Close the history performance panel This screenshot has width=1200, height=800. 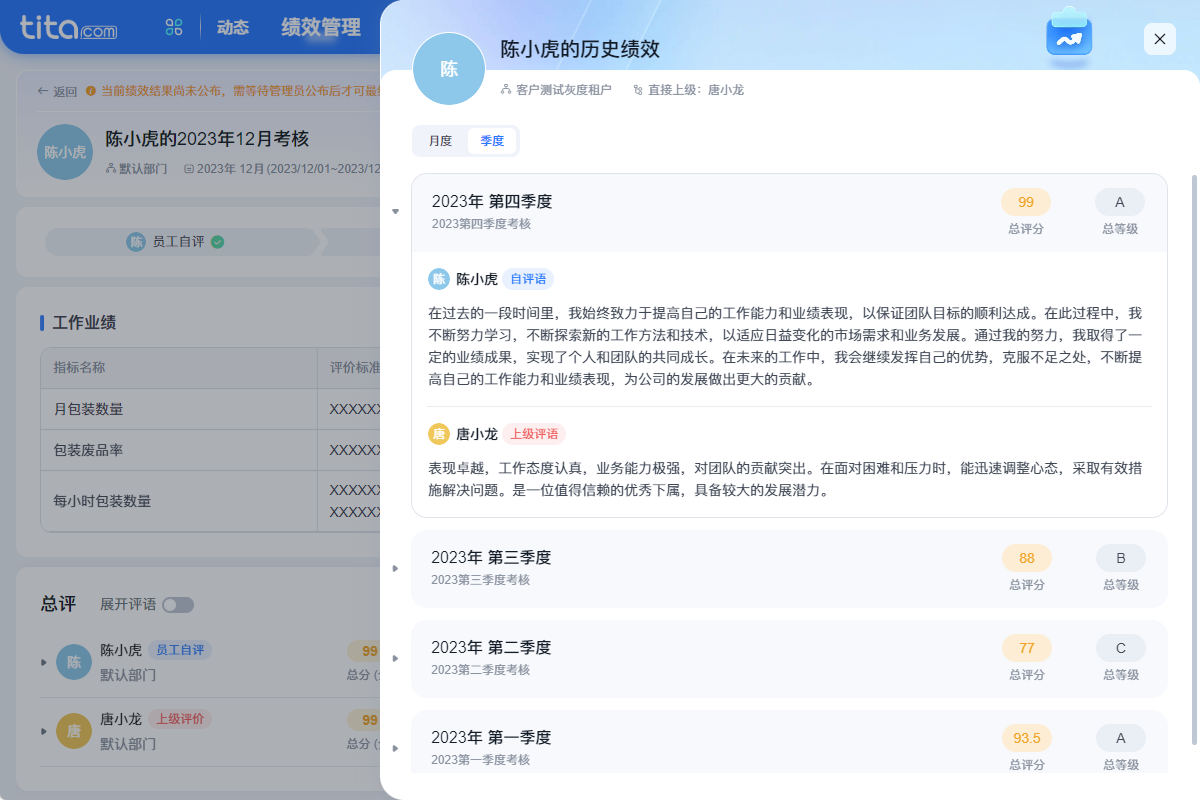(x=1159, y=39)
